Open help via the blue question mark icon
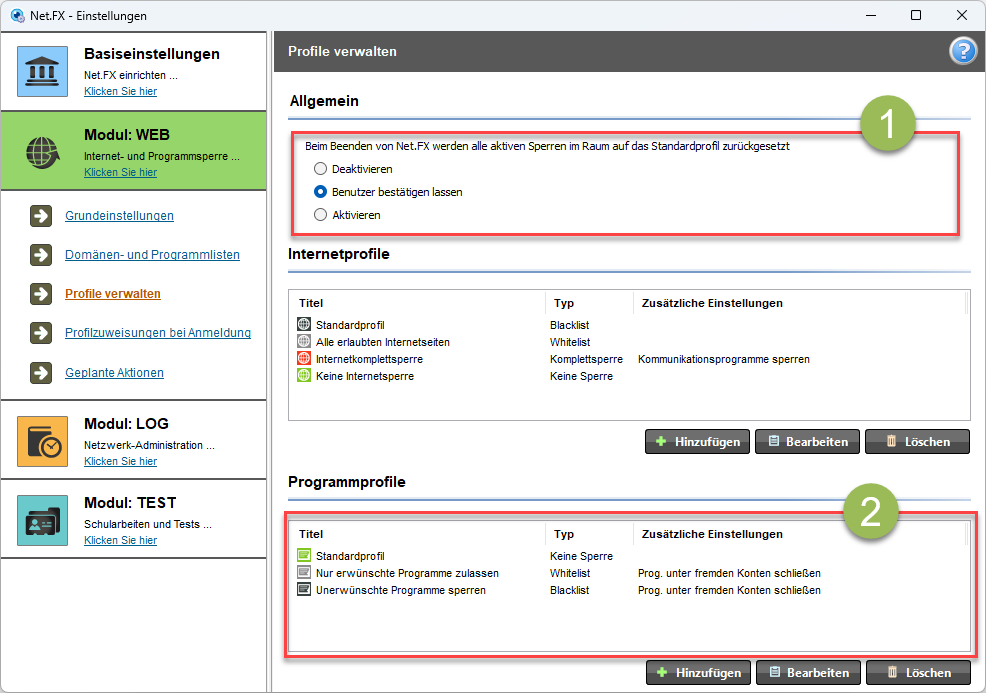The image size is (986, 693). 963,51
